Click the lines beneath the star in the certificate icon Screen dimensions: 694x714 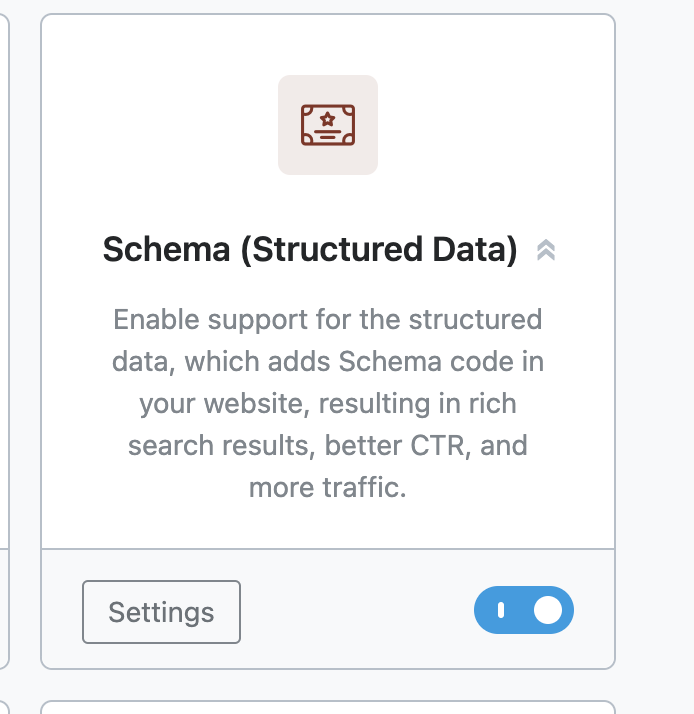pos(327,134)
